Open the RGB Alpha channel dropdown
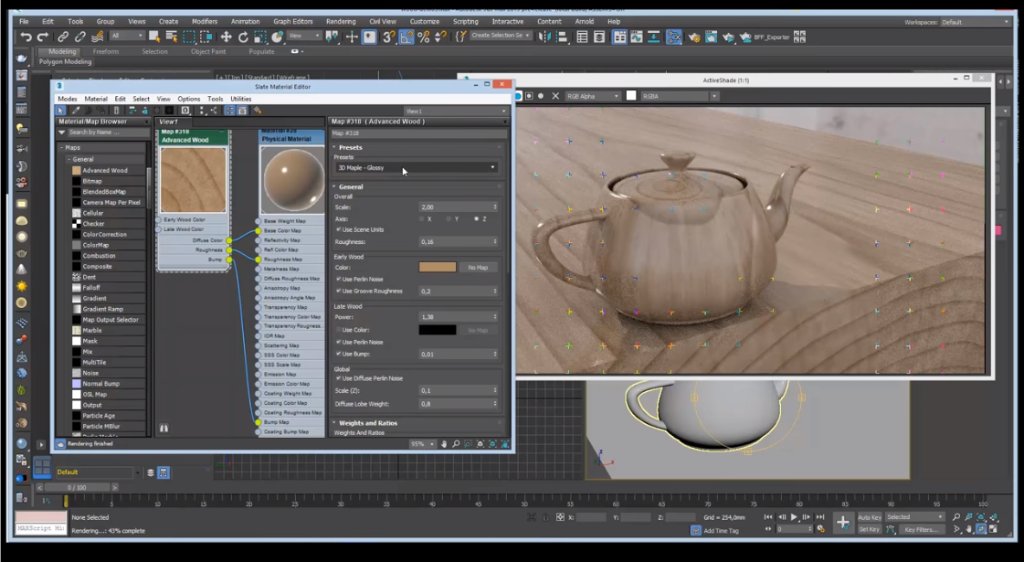 click(592, 96)
